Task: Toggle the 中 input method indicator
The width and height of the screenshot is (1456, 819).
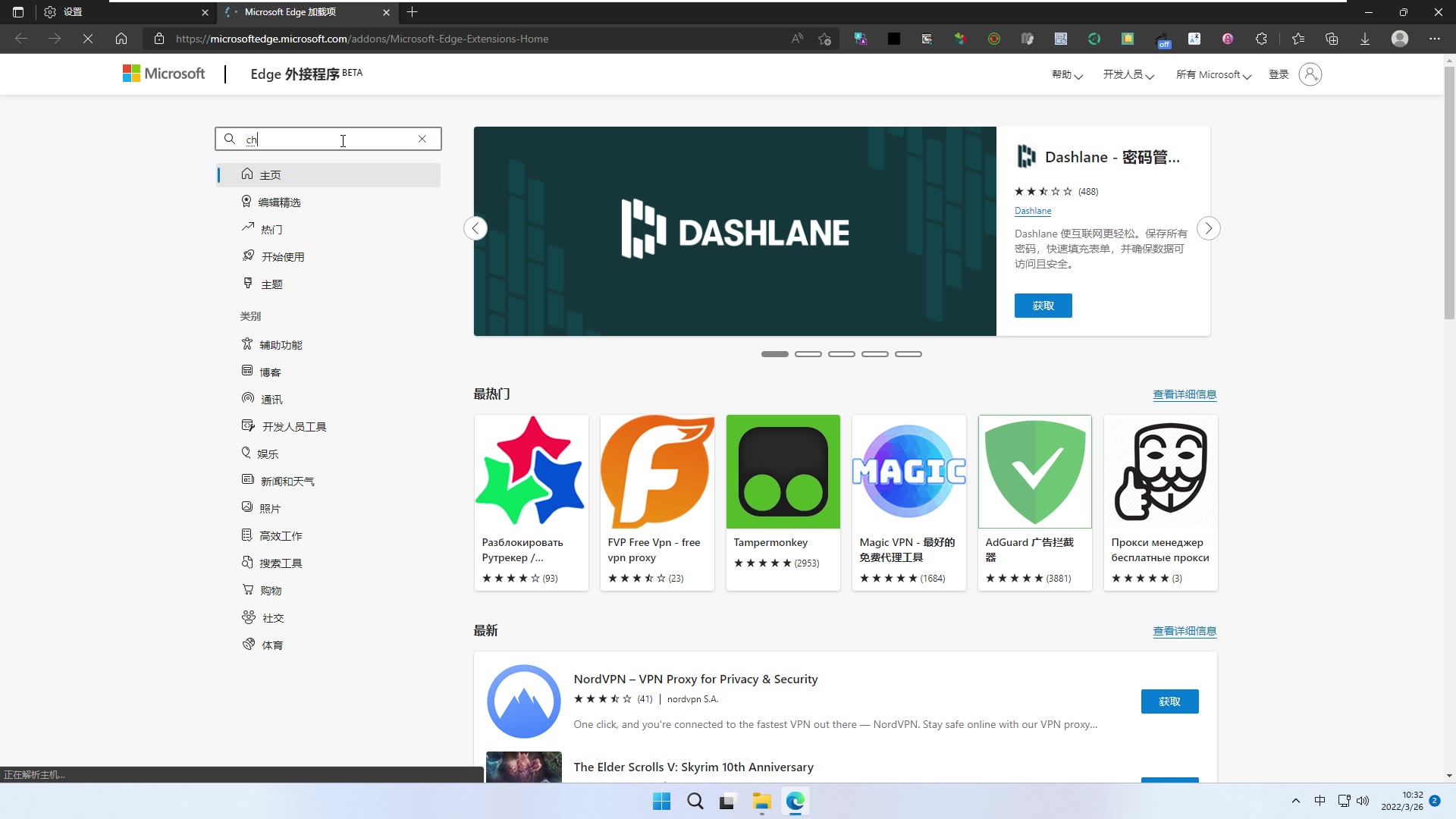Action: pyautogui.click(x=1319, y=801)
